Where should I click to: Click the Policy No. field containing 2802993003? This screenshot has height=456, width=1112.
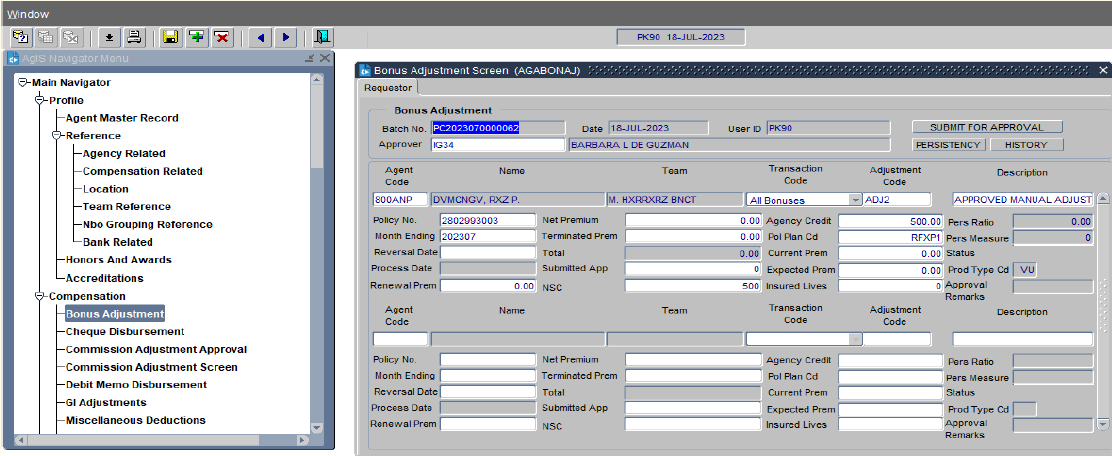[x=488, y=220]
